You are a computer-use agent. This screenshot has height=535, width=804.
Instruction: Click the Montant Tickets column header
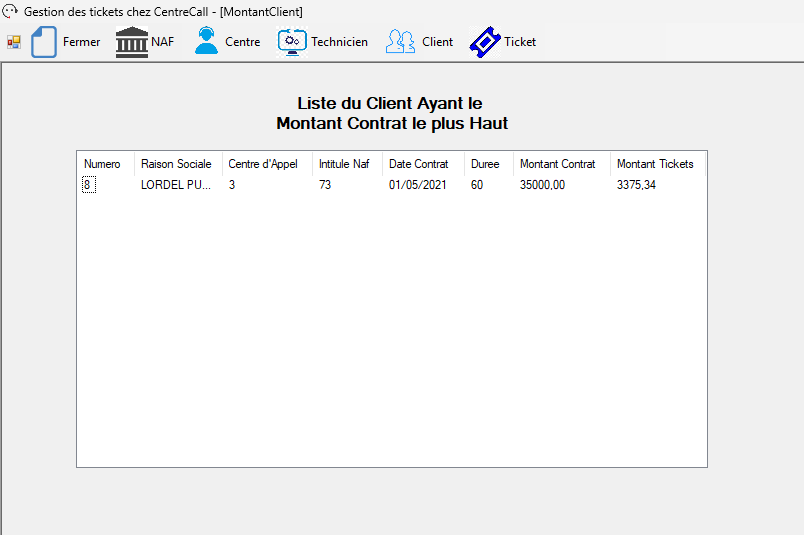(x=655, y=164)
